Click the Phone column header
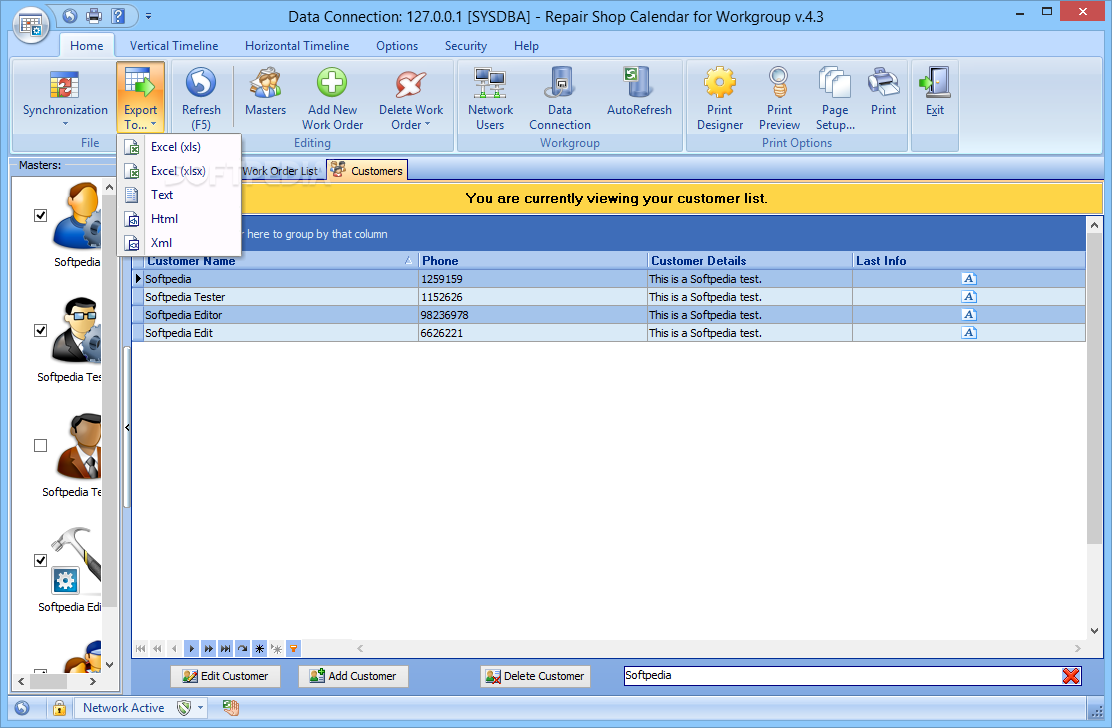 (x=533, y=261)
